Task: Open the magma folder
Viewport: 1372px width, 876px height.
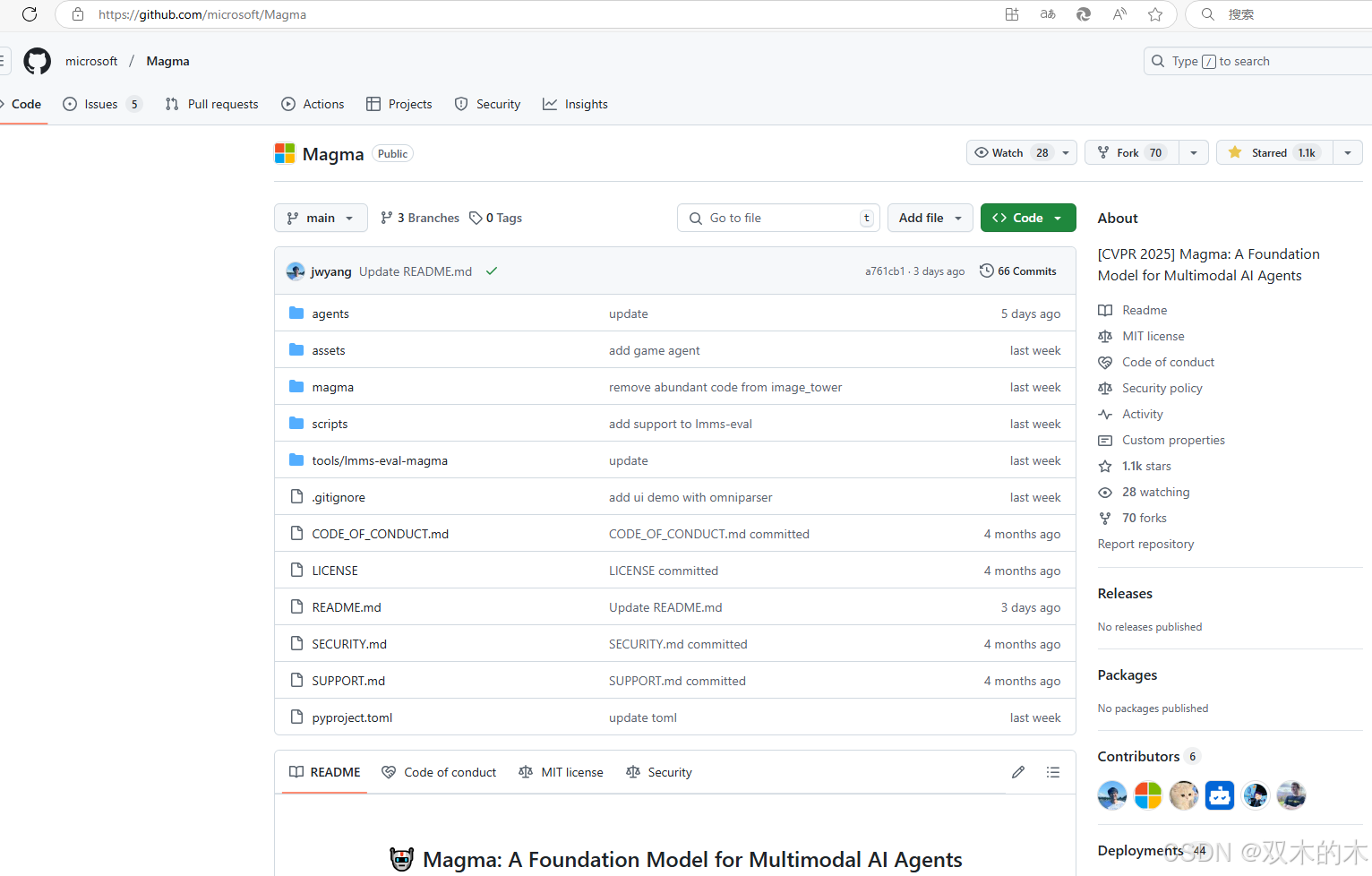Action: 333,387
